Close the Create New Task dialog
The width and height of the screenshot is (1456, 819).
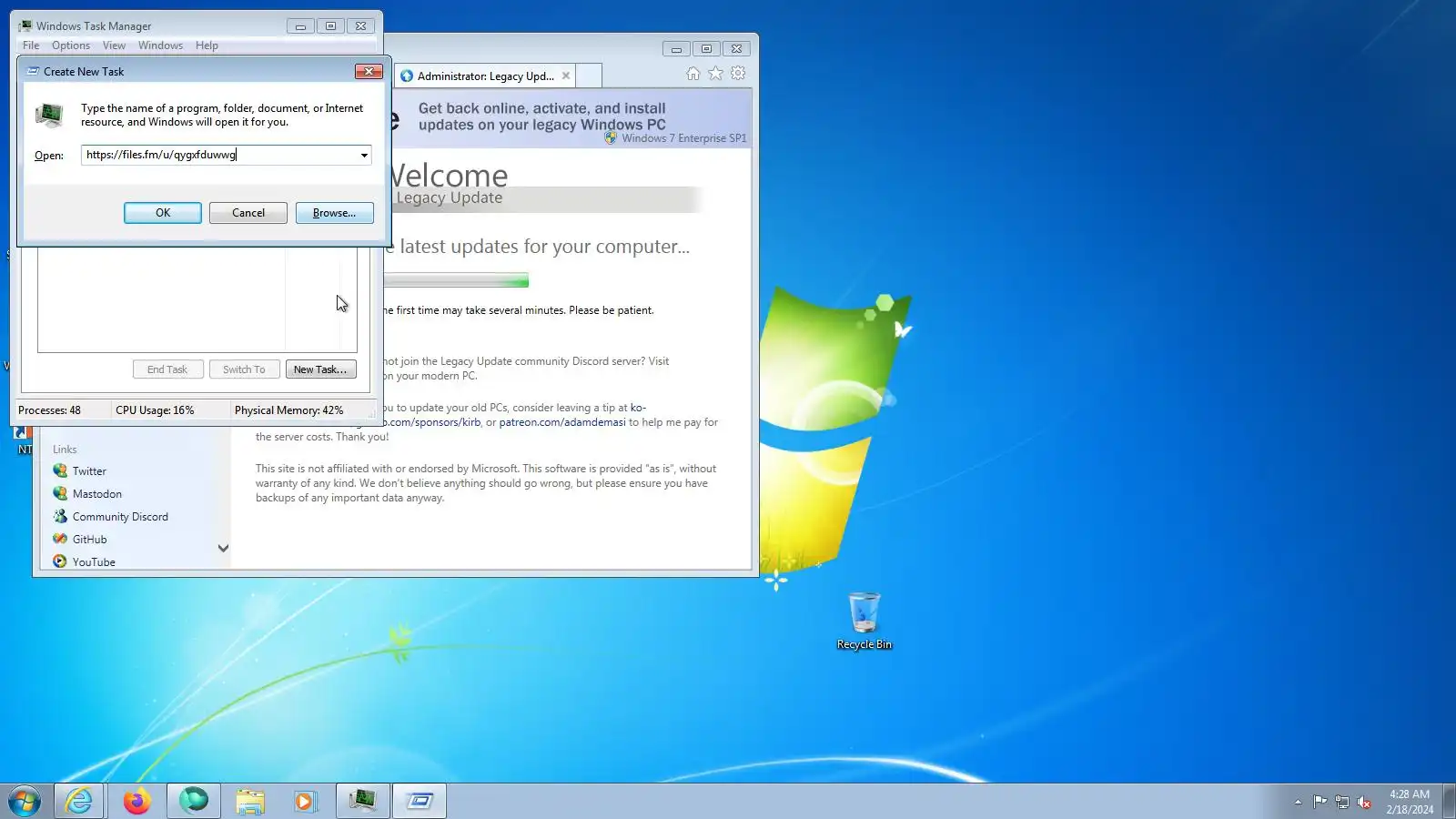(369, 71)
